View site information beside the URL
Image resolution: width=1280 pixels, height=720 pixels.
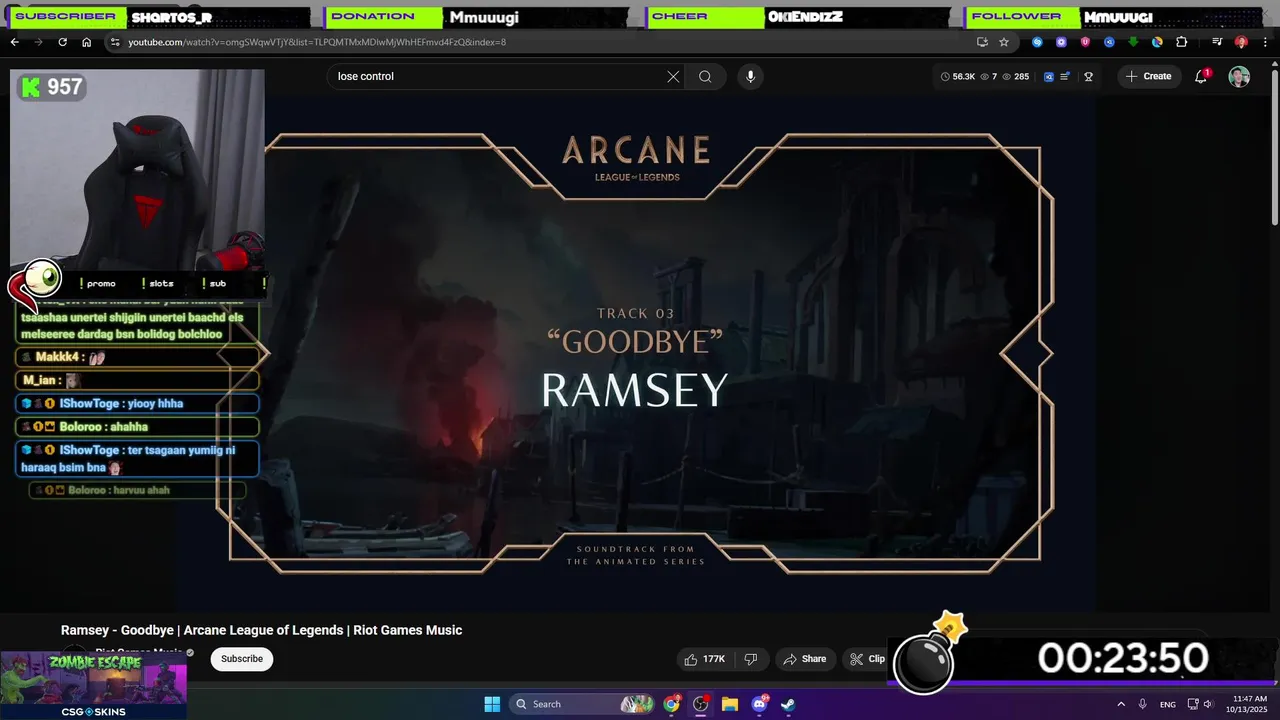pos(115,42)
